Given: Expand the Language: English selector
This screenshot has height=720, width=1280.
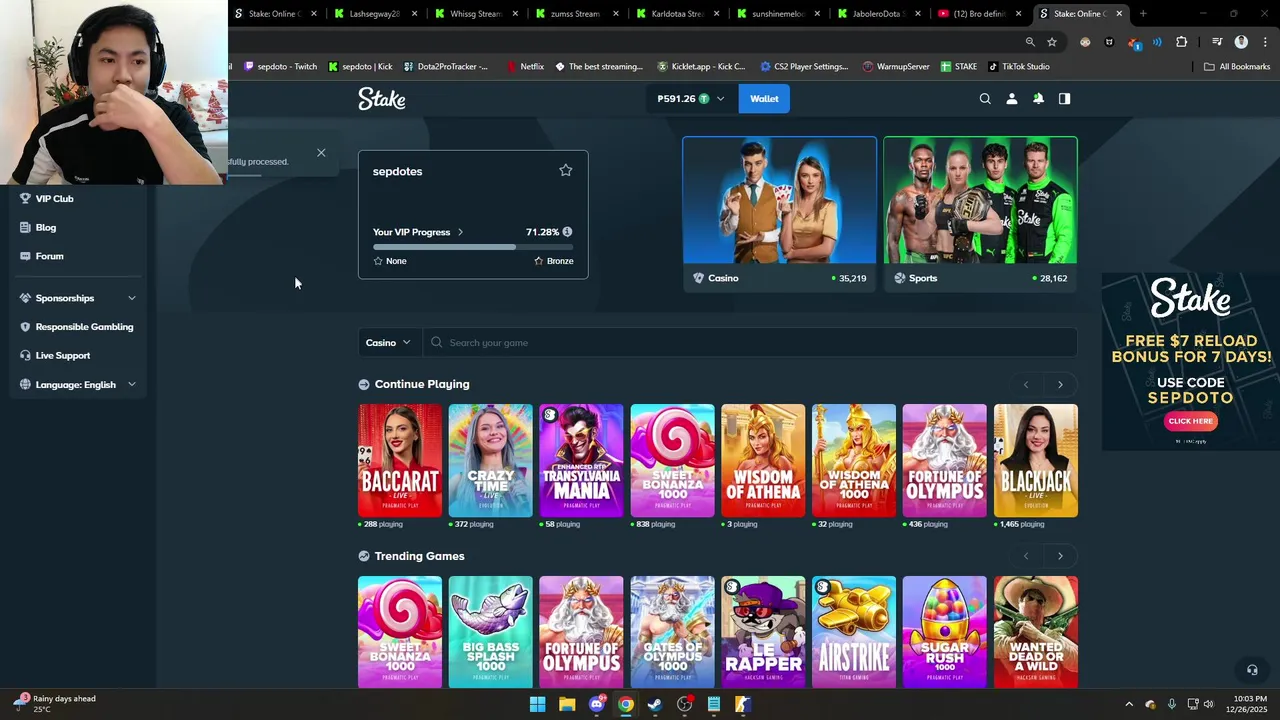Looking at the screenshot, I should pos(131,385).
